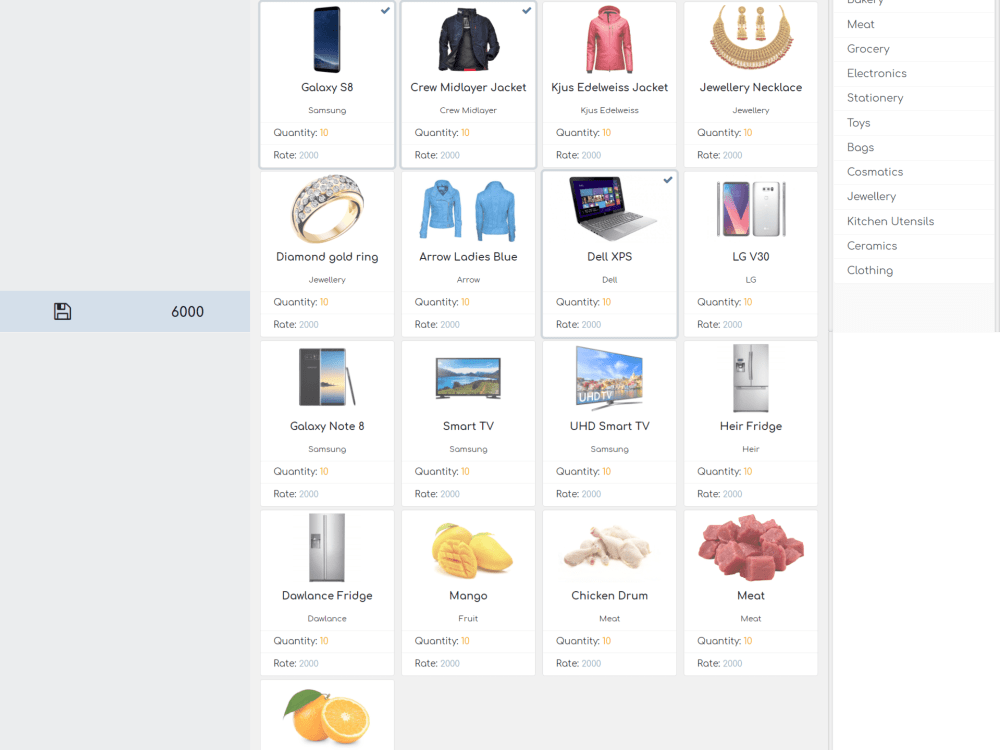The height and width of the screenshot is (750, 1000).
Task: Click the Heir brand label
Action: coord(751,449)
